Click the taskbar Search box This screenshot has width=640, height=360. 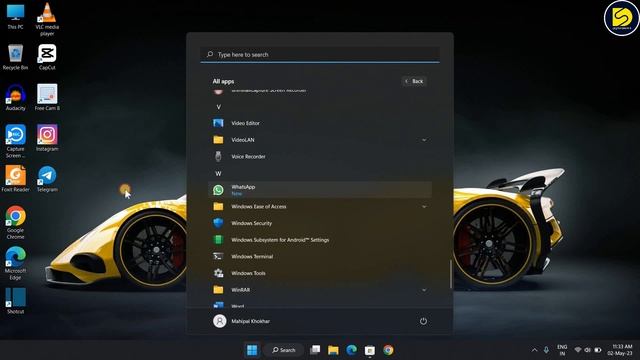(284, 350)
